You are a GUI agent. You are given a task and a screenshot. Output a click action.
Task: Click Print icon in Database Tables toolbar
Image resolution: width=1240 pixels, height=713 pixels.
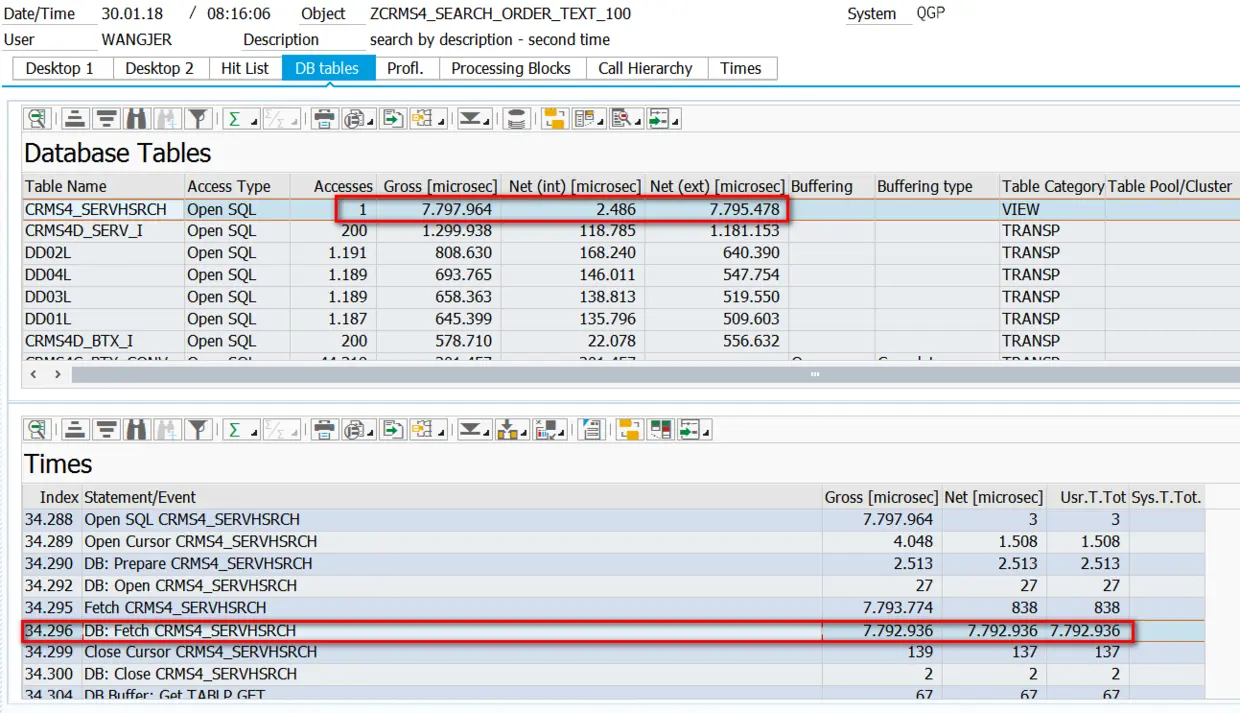(324, 119)
